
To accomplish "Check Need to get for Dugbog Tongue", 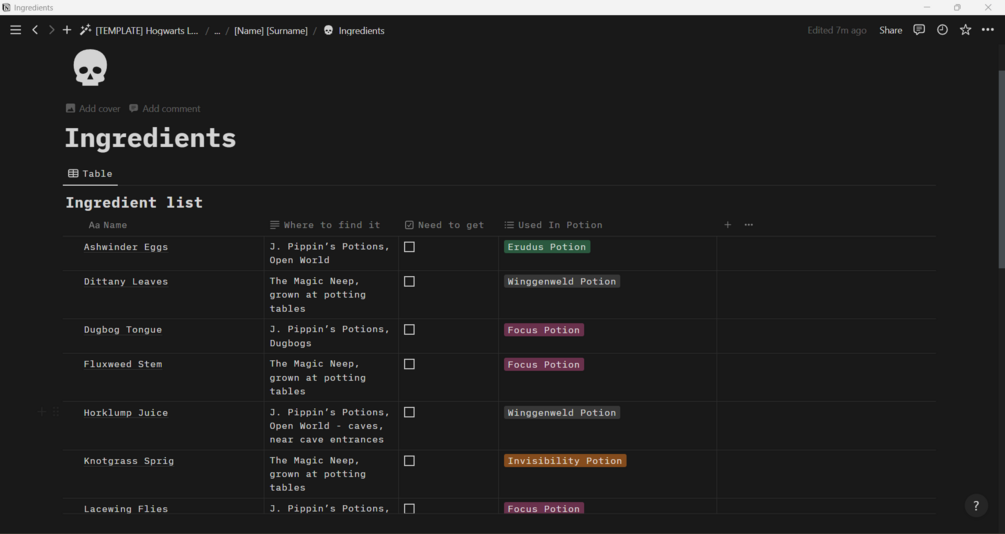I will (410, 330).
